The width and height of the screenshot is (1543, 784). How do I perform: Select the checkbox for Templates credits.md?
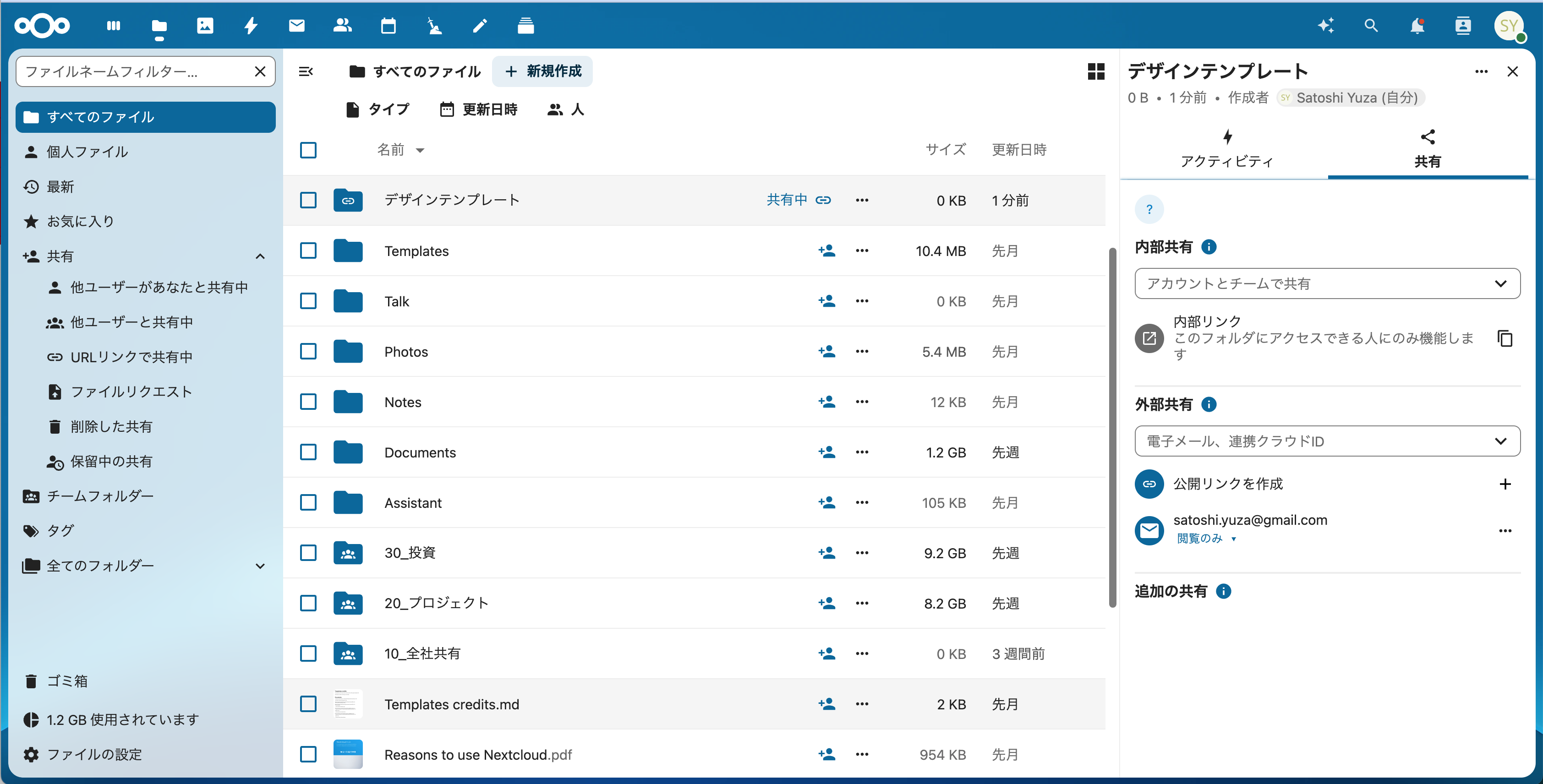[308, 704]
